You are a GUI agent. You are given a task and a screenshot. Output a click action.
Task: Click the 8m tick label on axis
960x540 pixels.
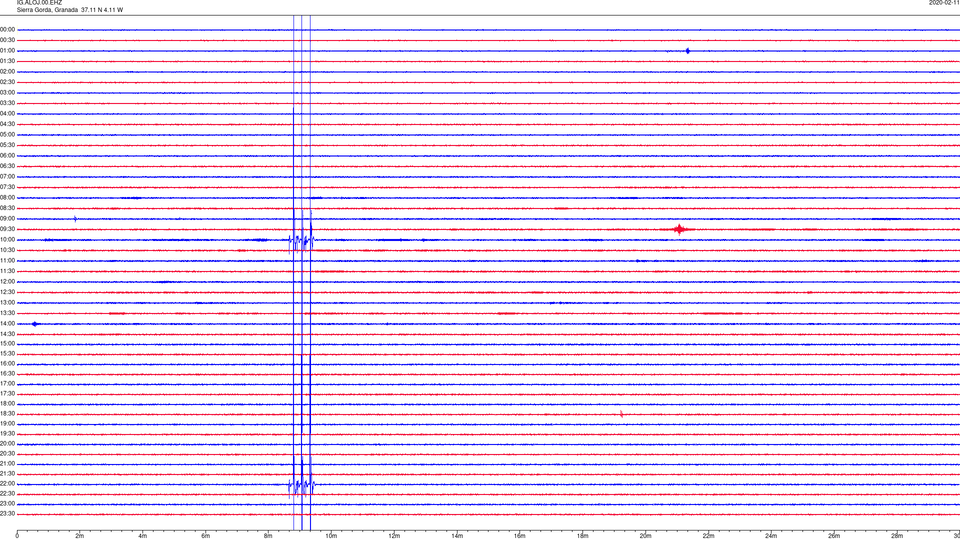pos(268,536)
